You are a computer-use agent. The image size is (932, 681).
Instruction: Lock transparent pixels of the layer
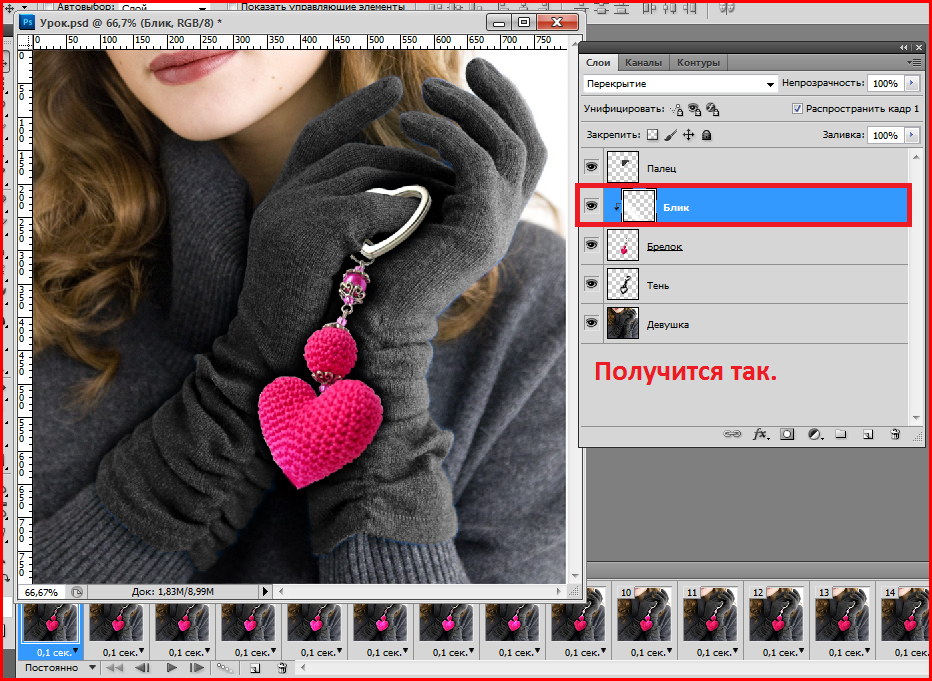click(653, 135)
